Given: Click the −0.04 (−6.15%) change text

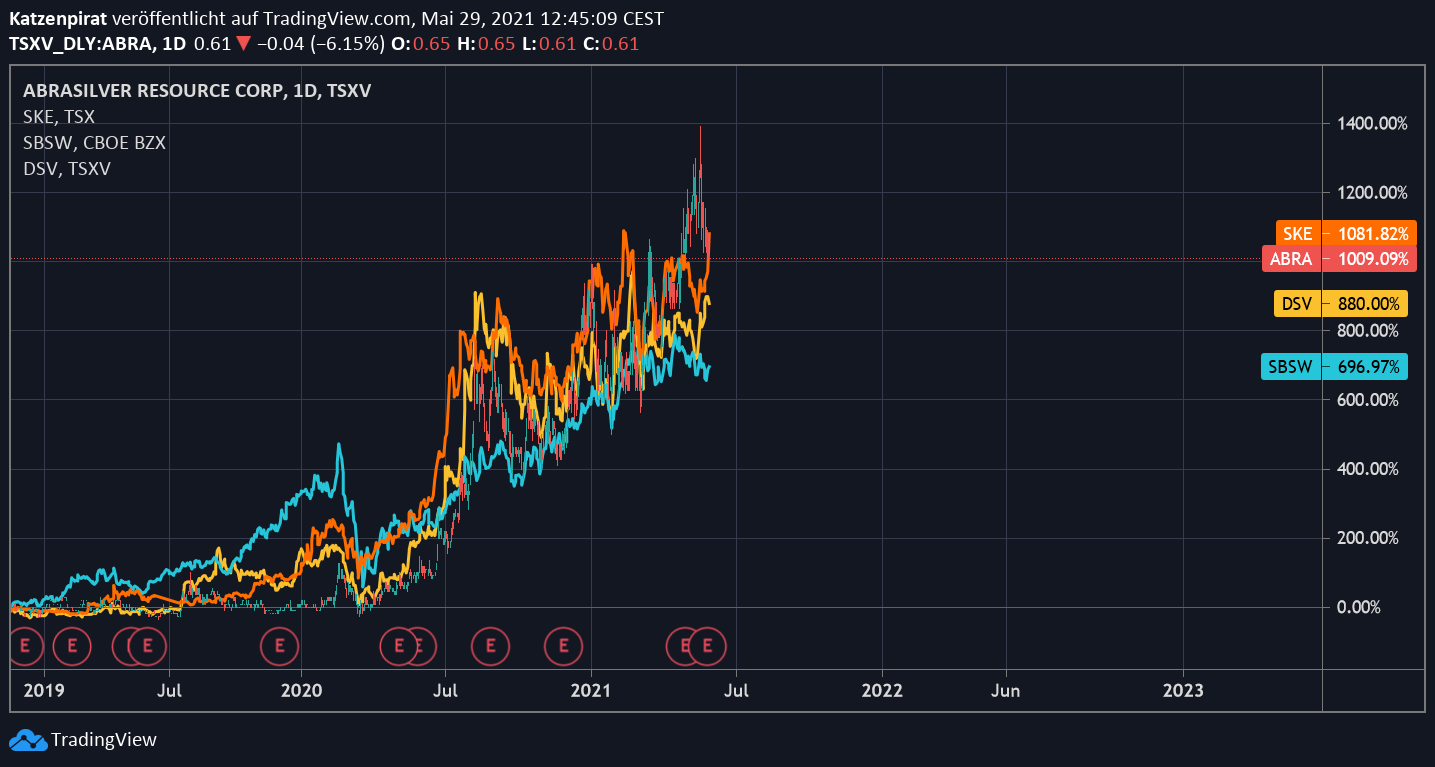Looking at the screenshot, I should 320,44.
